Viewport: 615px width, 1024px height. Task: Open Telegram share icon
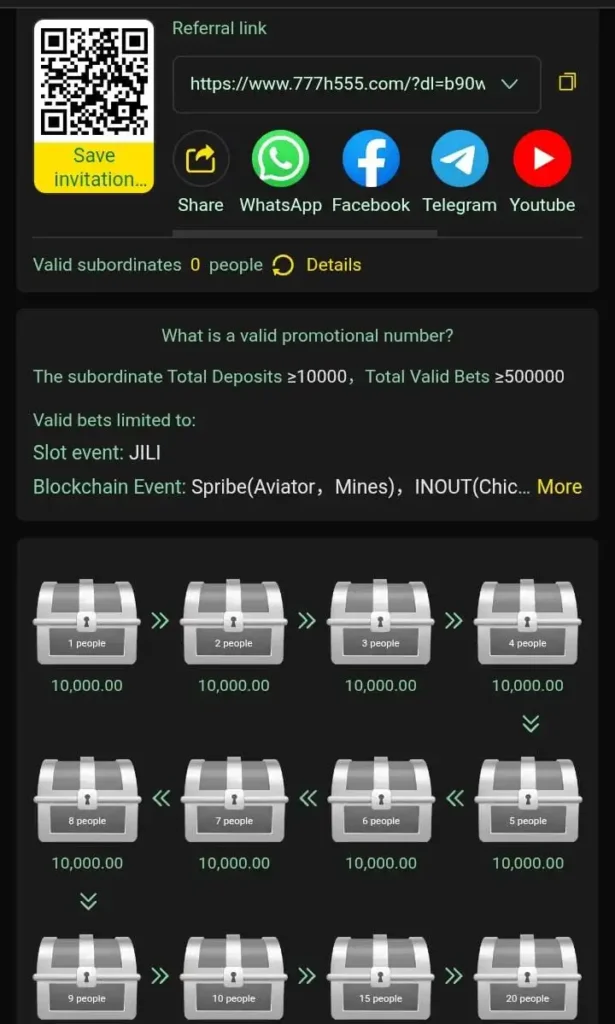coord(460,159)
